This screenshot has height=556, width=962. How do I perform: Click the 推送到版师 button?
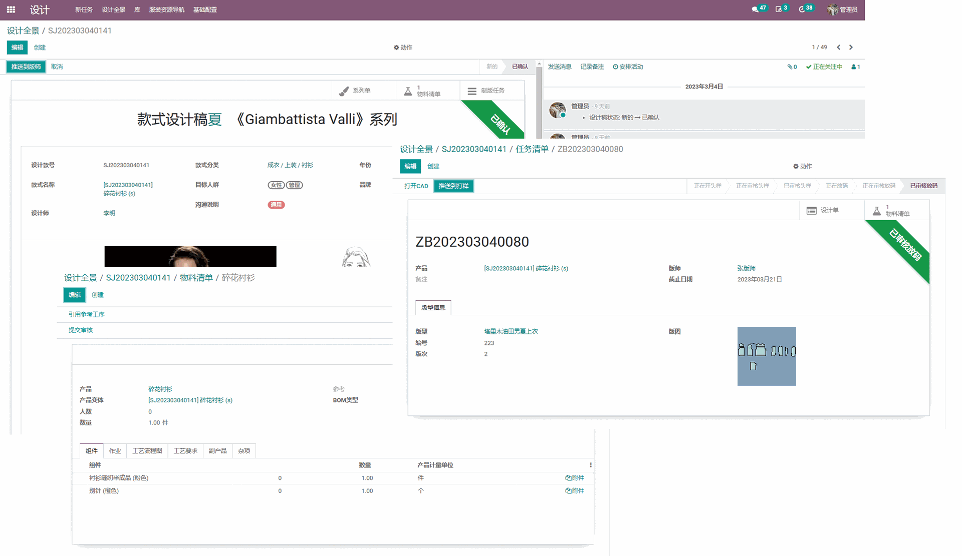pos(25,67)
